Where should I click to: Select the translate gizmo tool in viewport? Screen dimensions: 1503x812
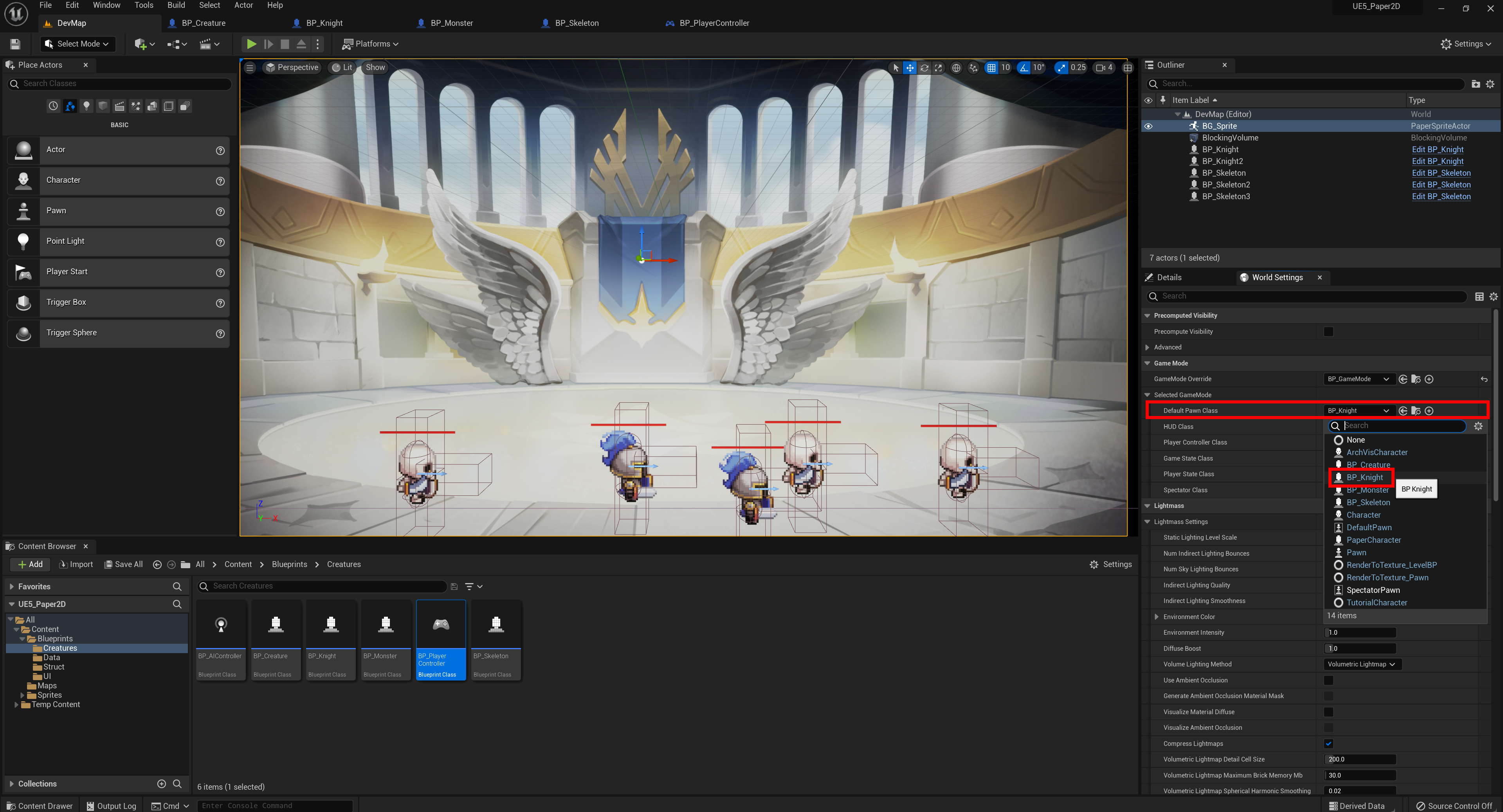(910, 68)
